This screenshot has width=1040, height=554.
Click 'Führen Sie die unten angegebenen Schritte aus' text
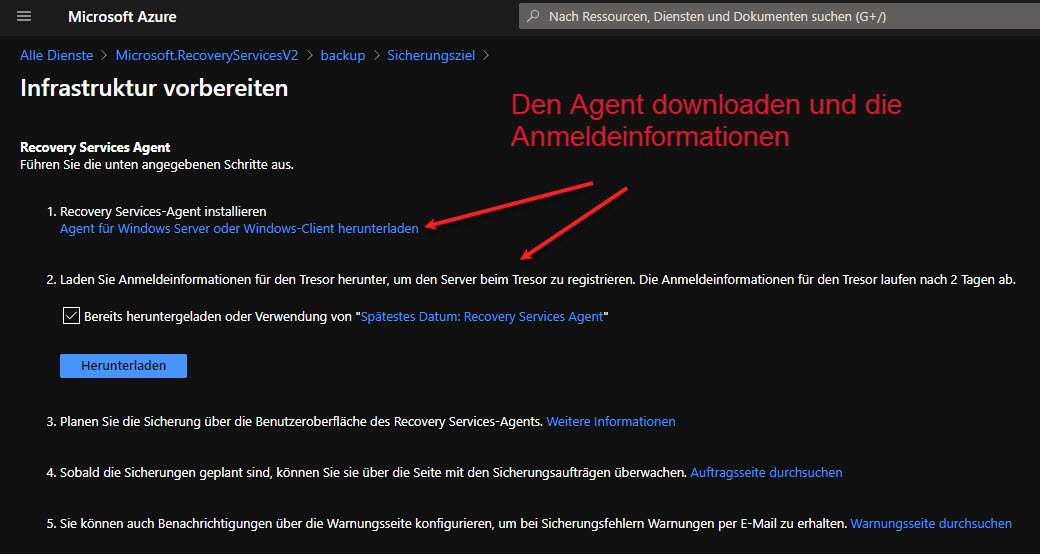pos(157,165)
